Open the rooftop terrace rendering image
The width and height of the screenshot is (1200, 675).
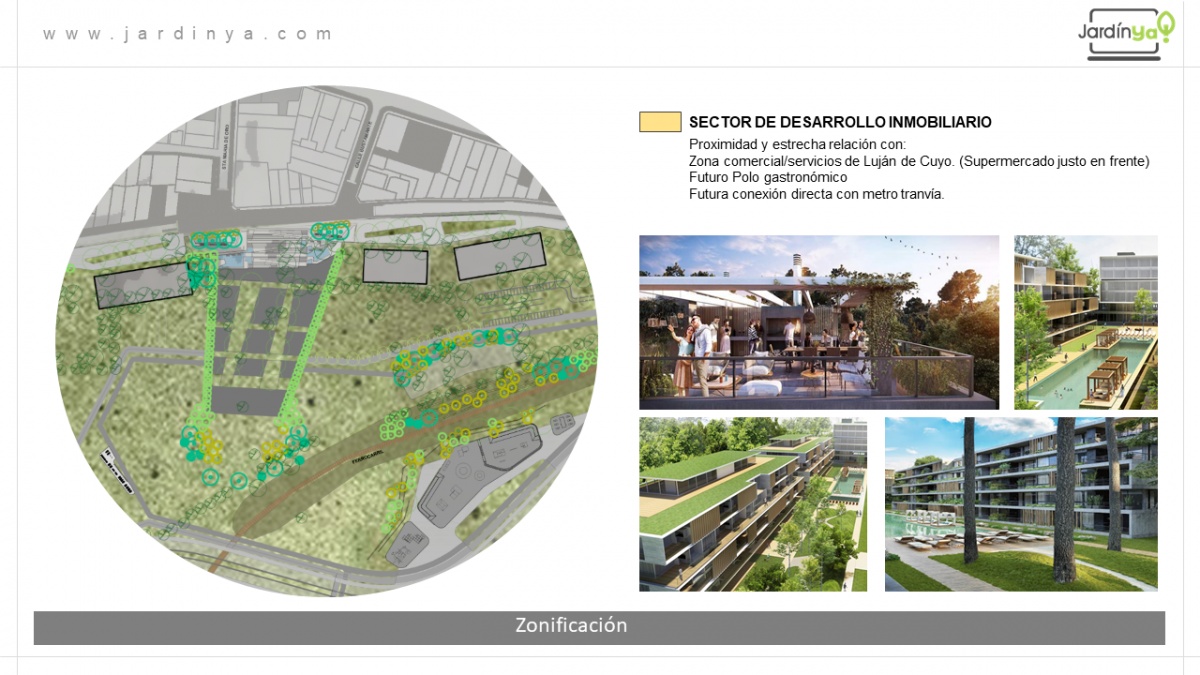818,322
